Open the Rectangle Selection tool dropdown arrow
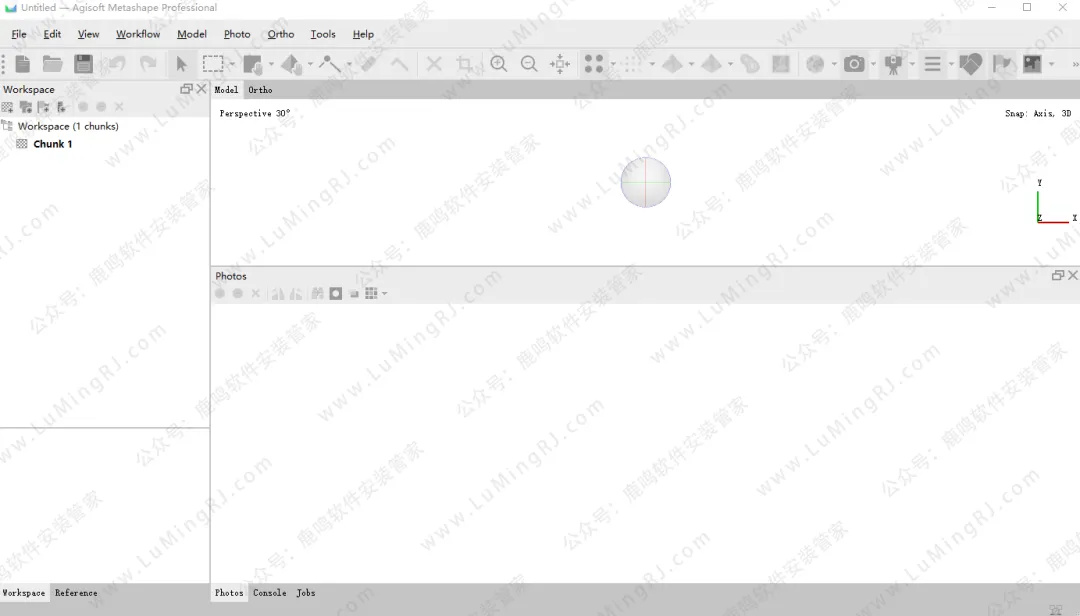Image resolution: width=1080 pixels, height=616 pixels. (232, 64)
